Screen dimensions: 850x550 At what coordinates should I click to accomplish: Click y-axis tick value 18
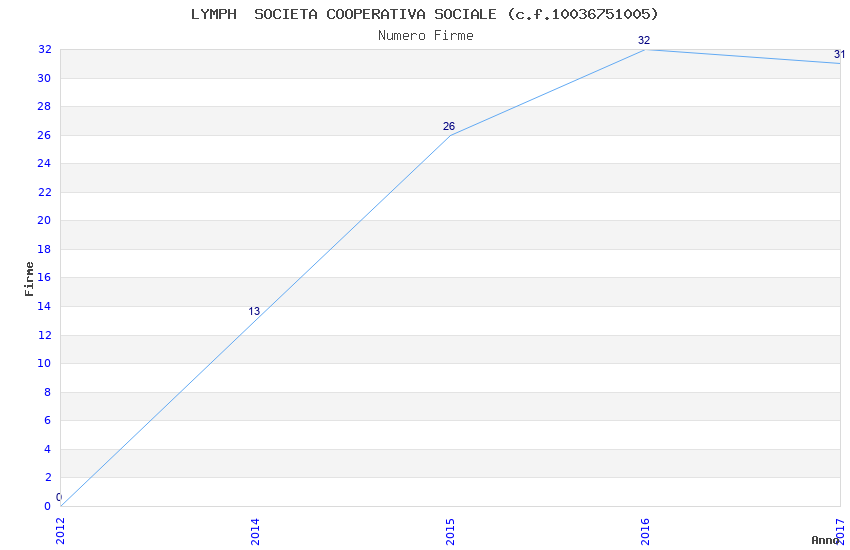[44, 249]
